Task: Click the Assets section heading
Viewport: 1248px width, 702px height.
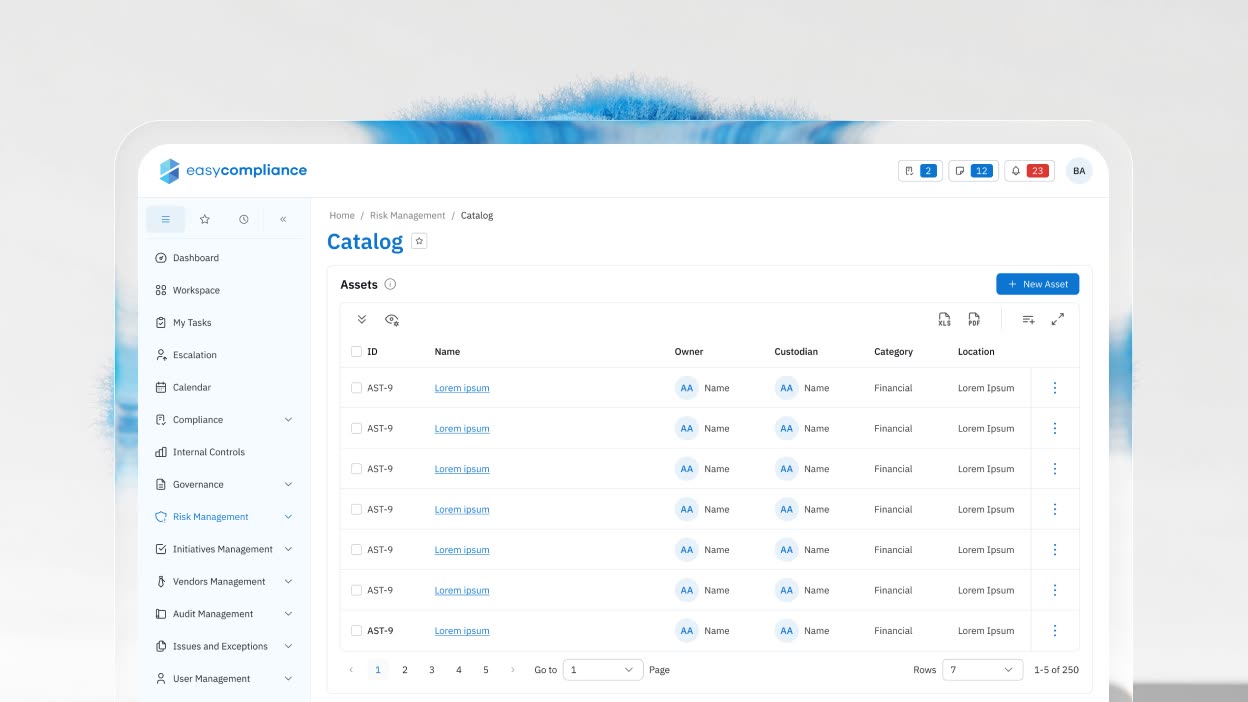Action: click(x=359, y=285)
